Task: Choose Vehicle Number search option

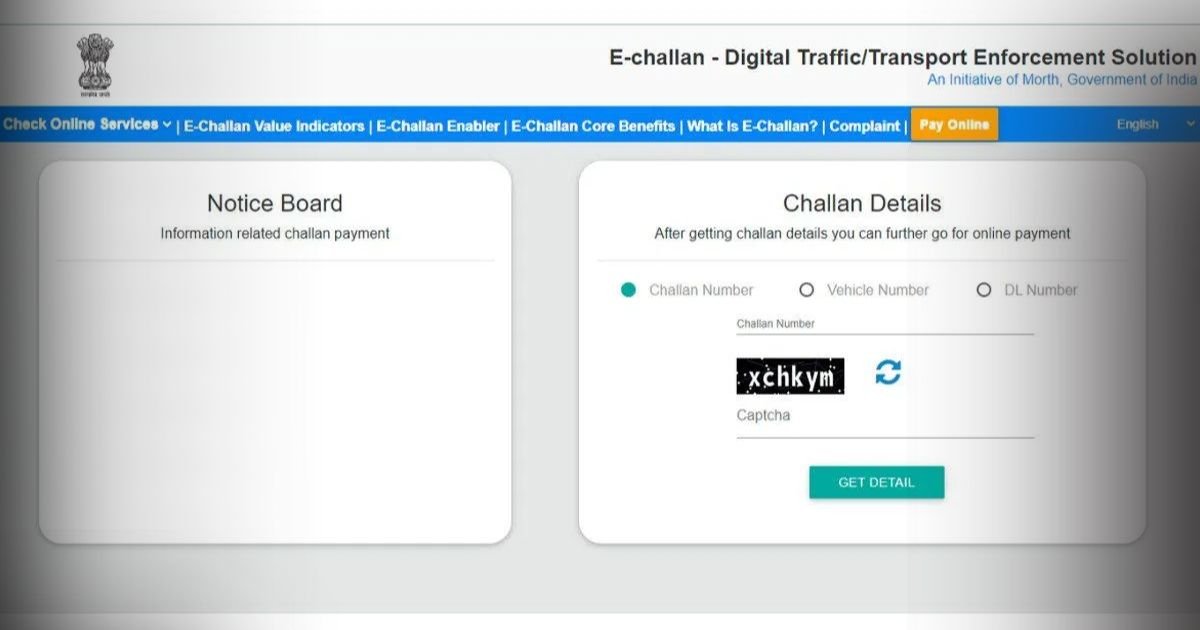Action: [x=807, y=289]
